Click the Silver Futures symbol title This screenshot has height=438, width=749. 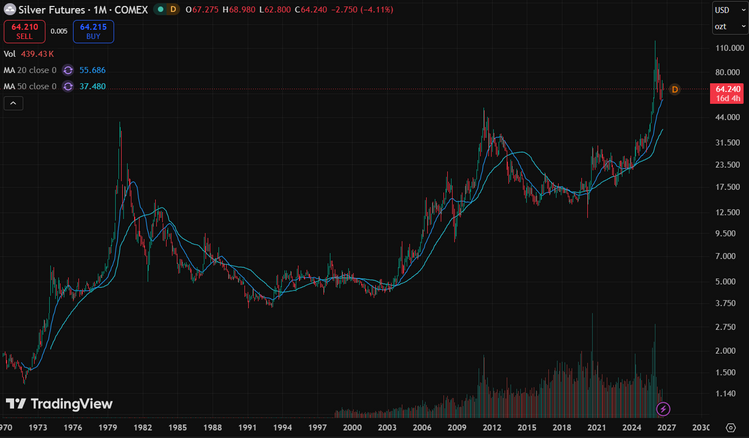click(83, 10)
